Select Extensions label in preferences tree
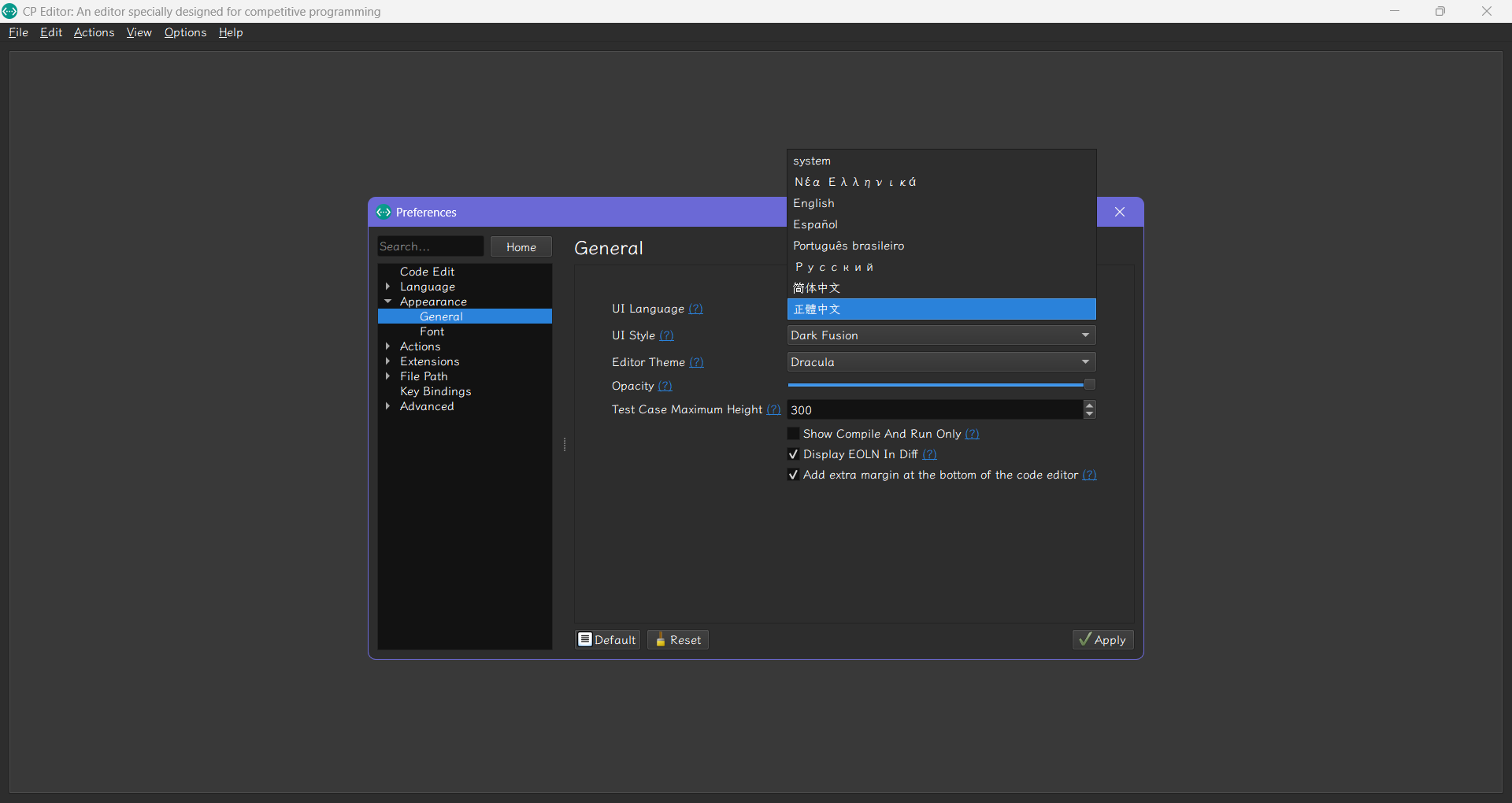The image size is (1512, 803). (x=429, y=361)
